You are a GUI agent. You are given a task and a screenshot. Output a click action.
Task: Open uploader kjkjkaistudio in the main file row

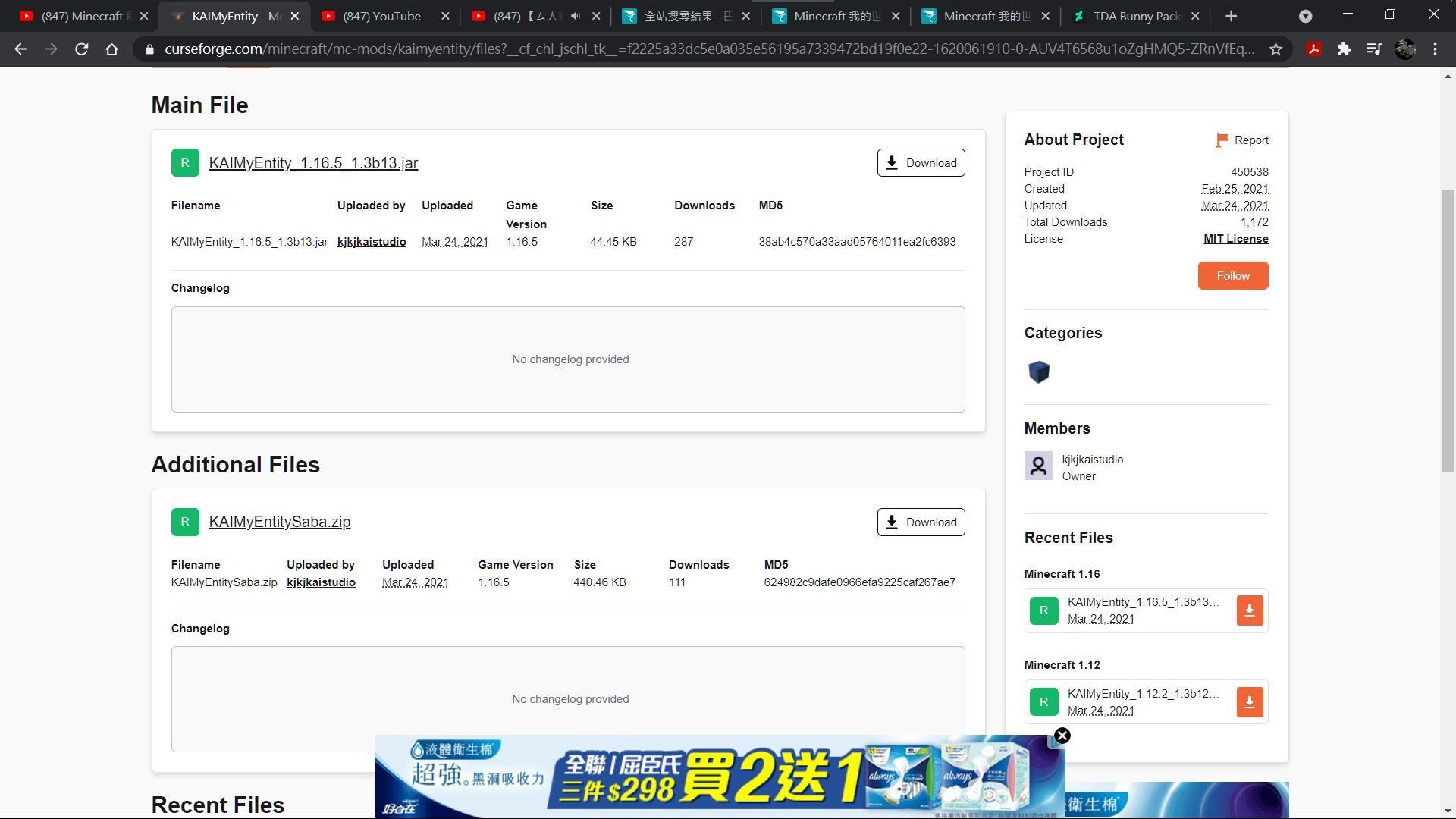[372, 242]
